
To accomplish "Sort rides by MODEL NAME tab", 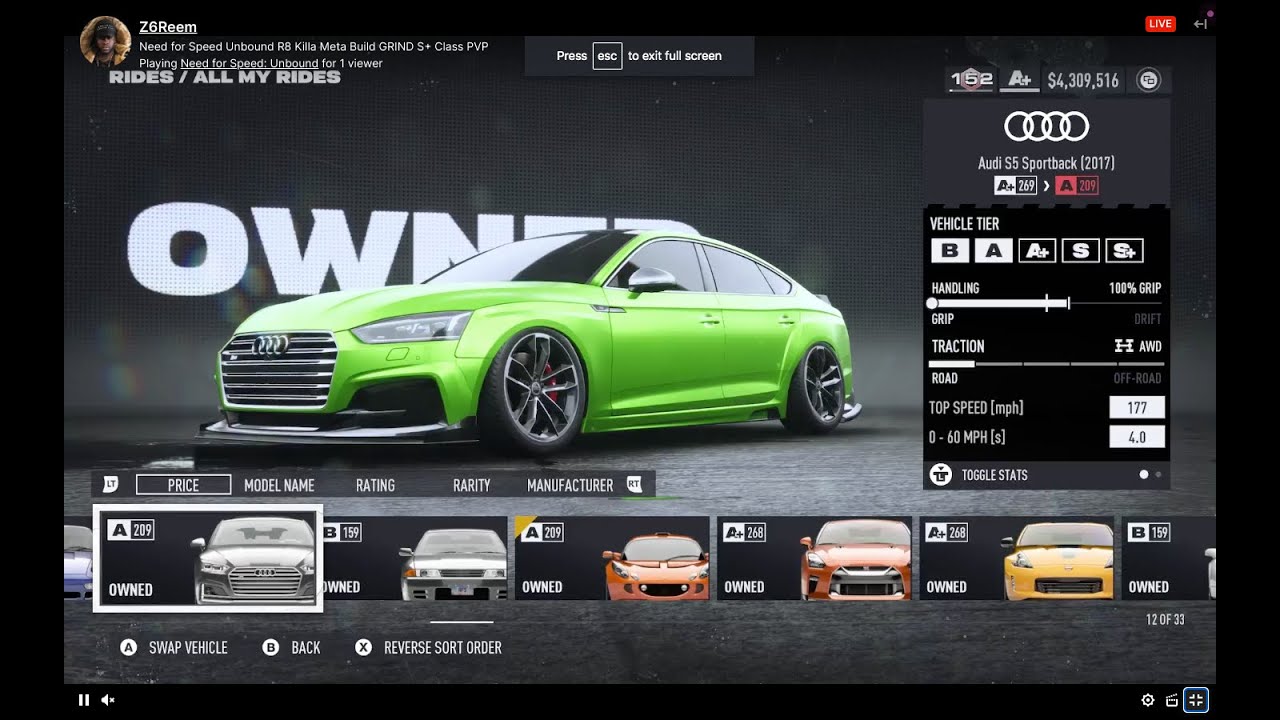I will (279, 485).
